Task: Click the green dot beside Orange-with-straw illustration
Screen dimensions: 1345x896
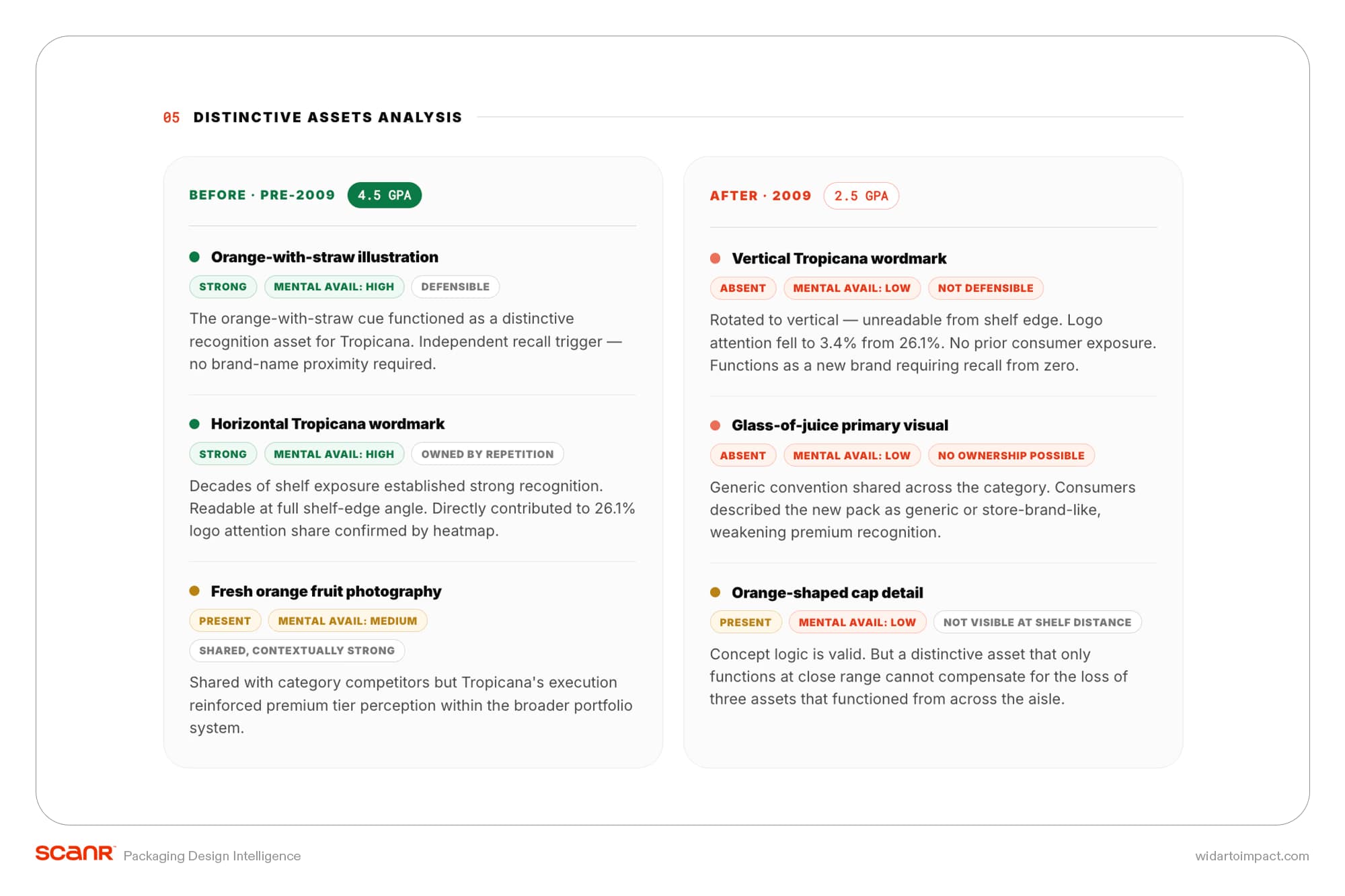Action: [x=194, y=257]
